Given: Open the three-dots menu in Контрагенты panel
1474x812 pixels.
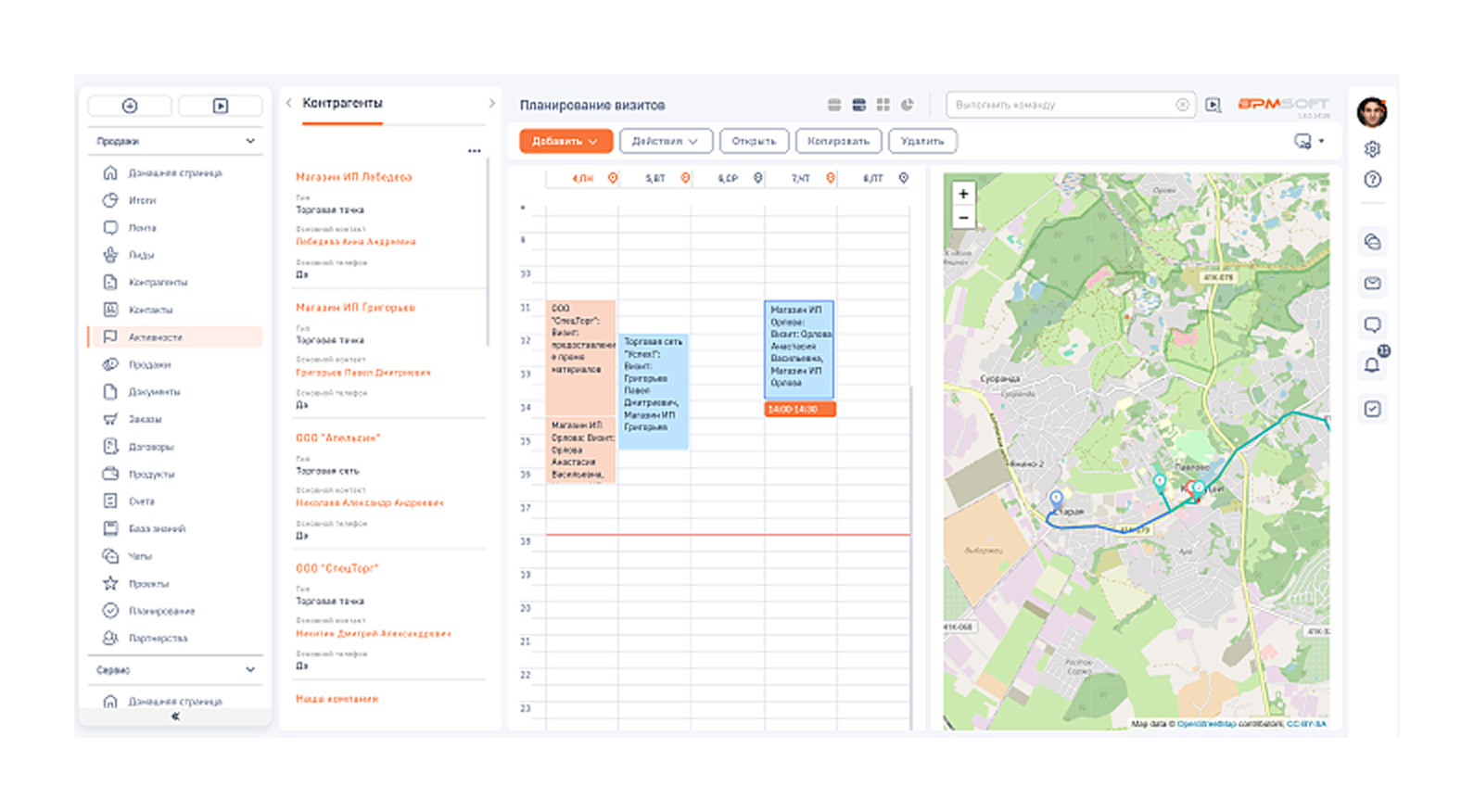Looking at the screenshot, I should [x=475, y=151].
